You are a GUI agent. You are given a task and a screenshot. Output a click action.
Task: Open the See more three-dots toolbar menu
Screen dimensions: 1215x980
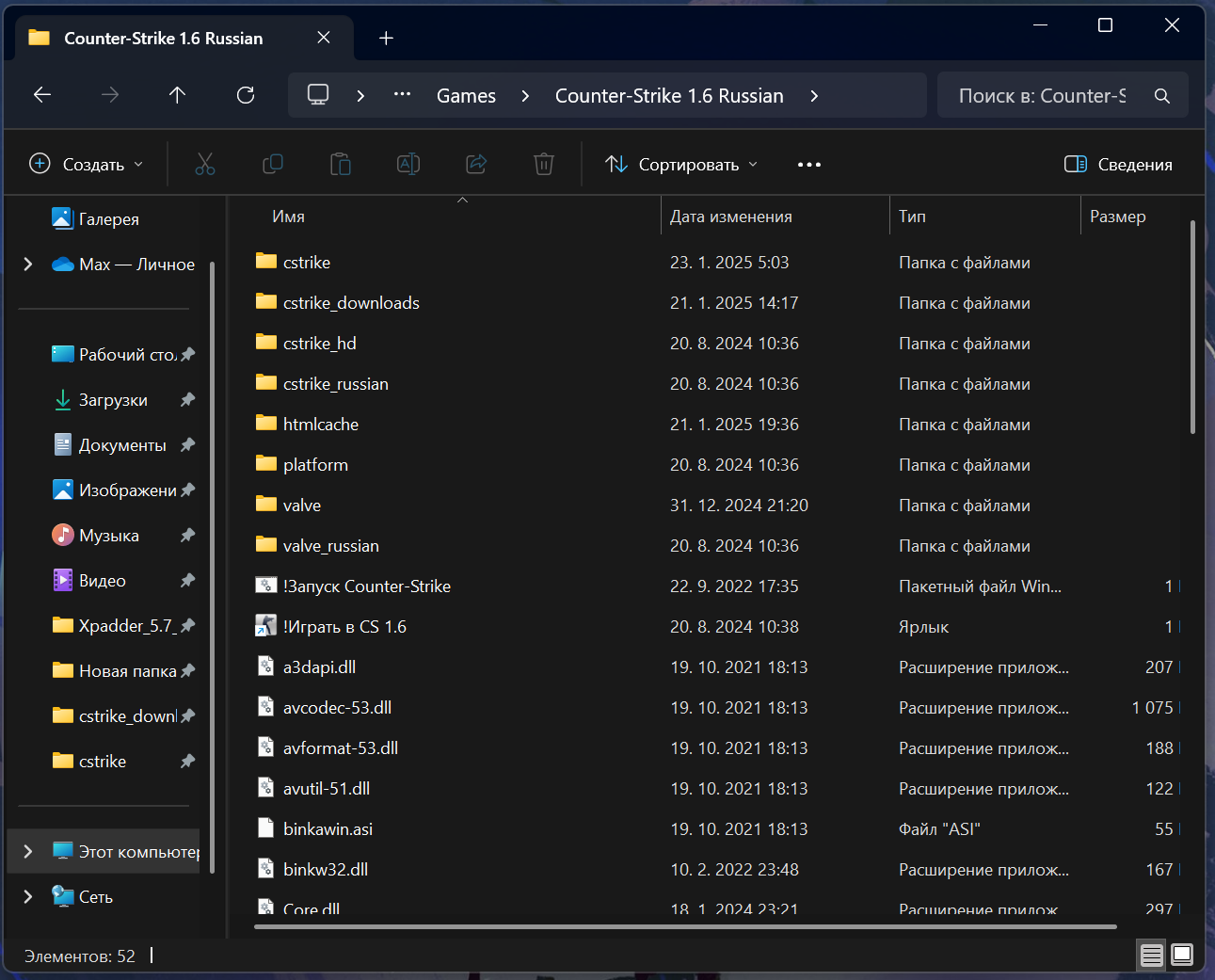pyautogui.click(x=809, y=164)
